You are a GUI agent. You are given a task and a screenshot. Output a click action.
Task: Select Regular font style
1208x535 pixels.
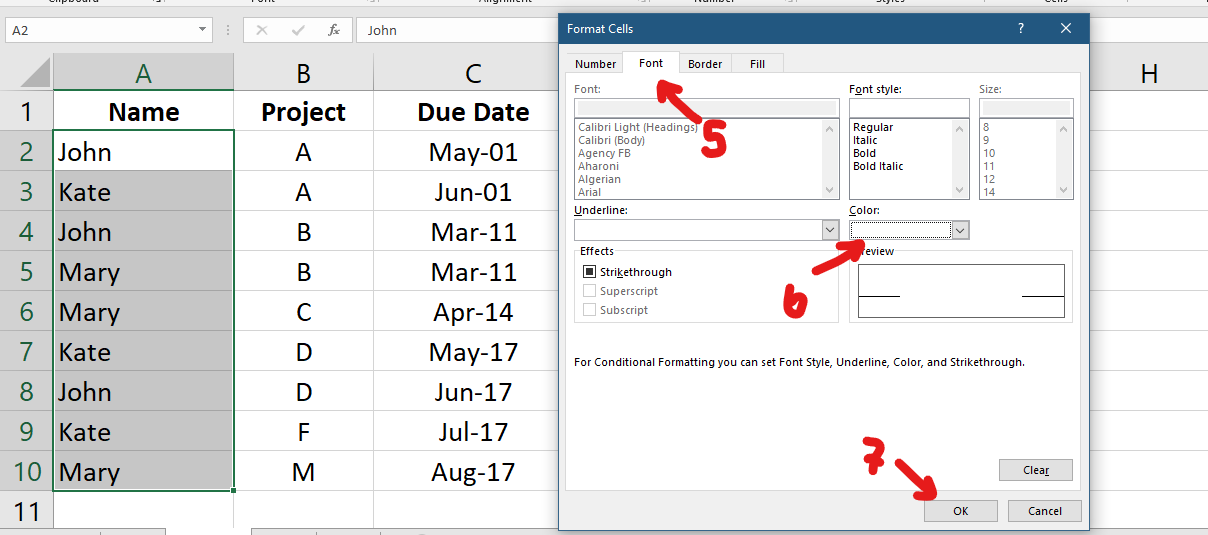[873, 127]
